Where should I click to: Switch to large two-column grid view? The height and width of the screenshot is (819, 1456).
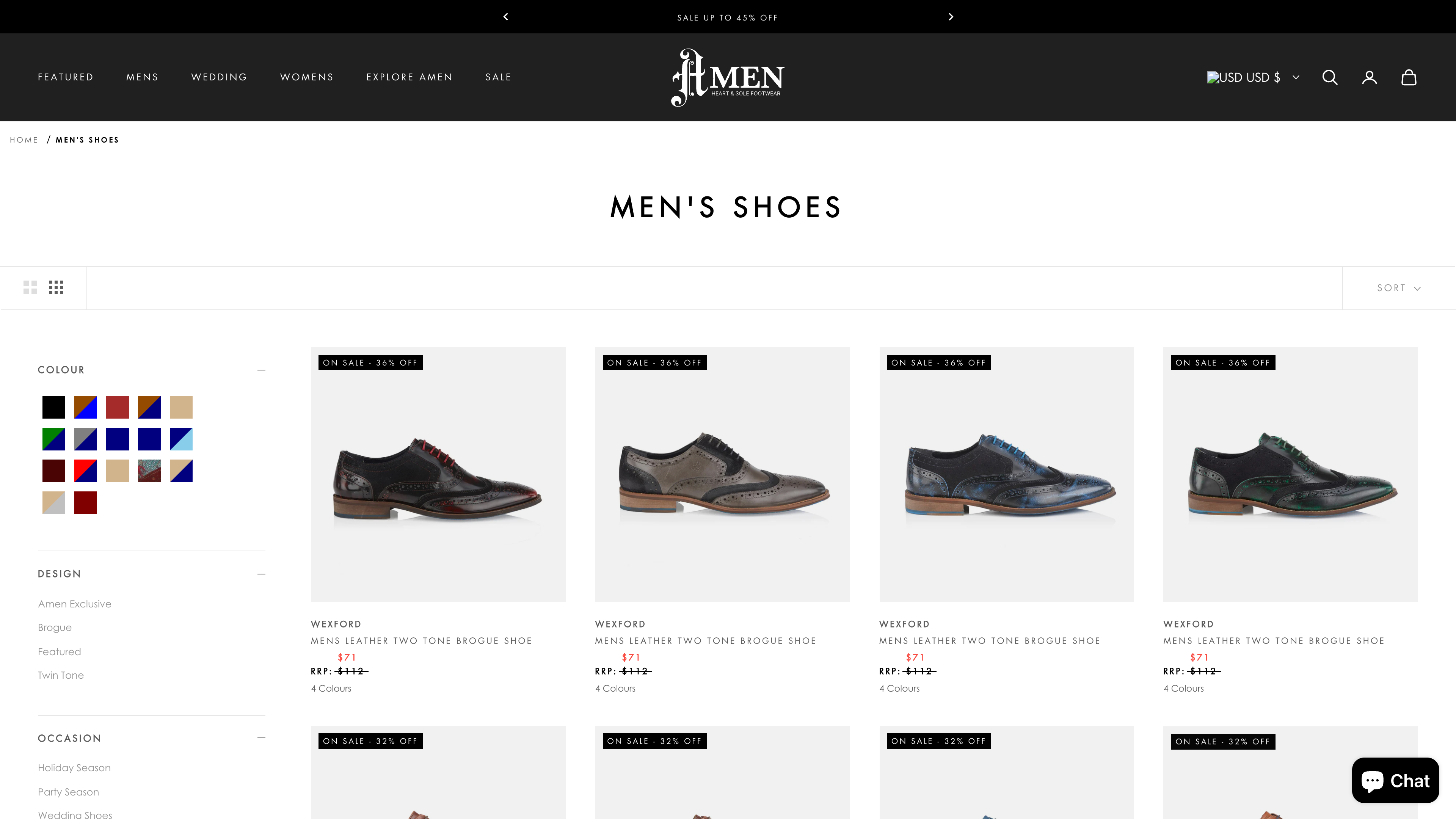pyautogui.click(x=30, y=287)
